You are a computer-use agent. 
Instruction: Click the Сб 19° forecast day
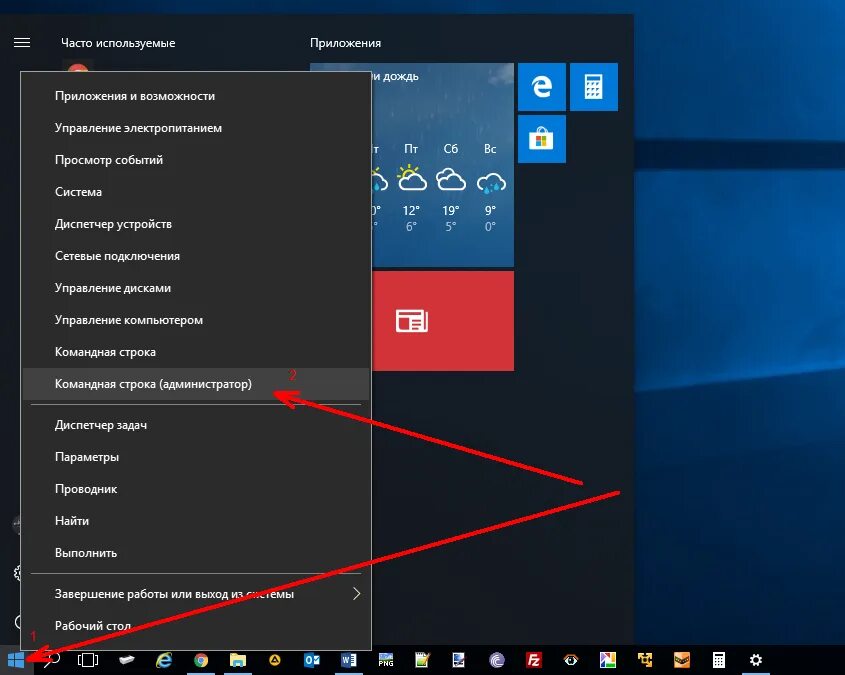[x=451, y=187]
